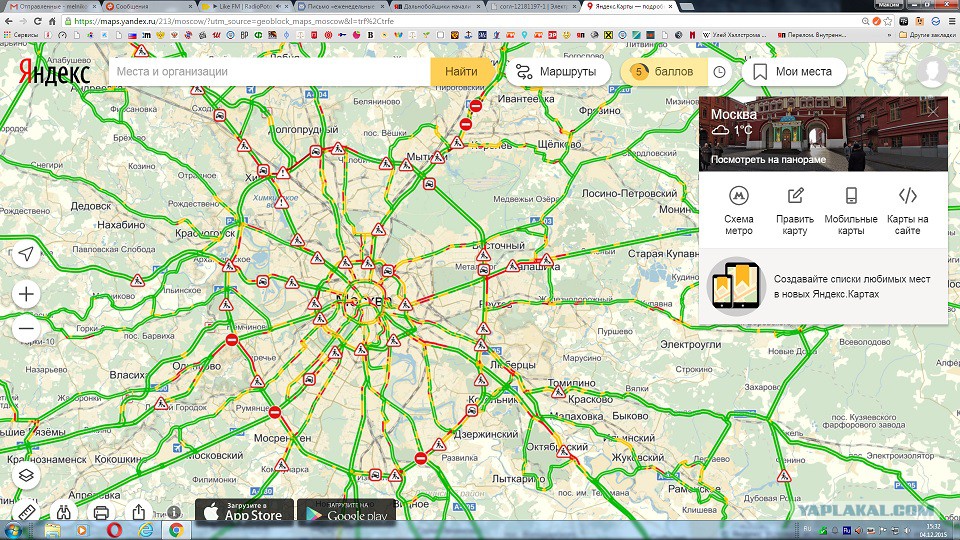The height and width of the screenshot is (540, 960).
Task: Click the Chrome taskbar icon
Action: tap(176, 530)
